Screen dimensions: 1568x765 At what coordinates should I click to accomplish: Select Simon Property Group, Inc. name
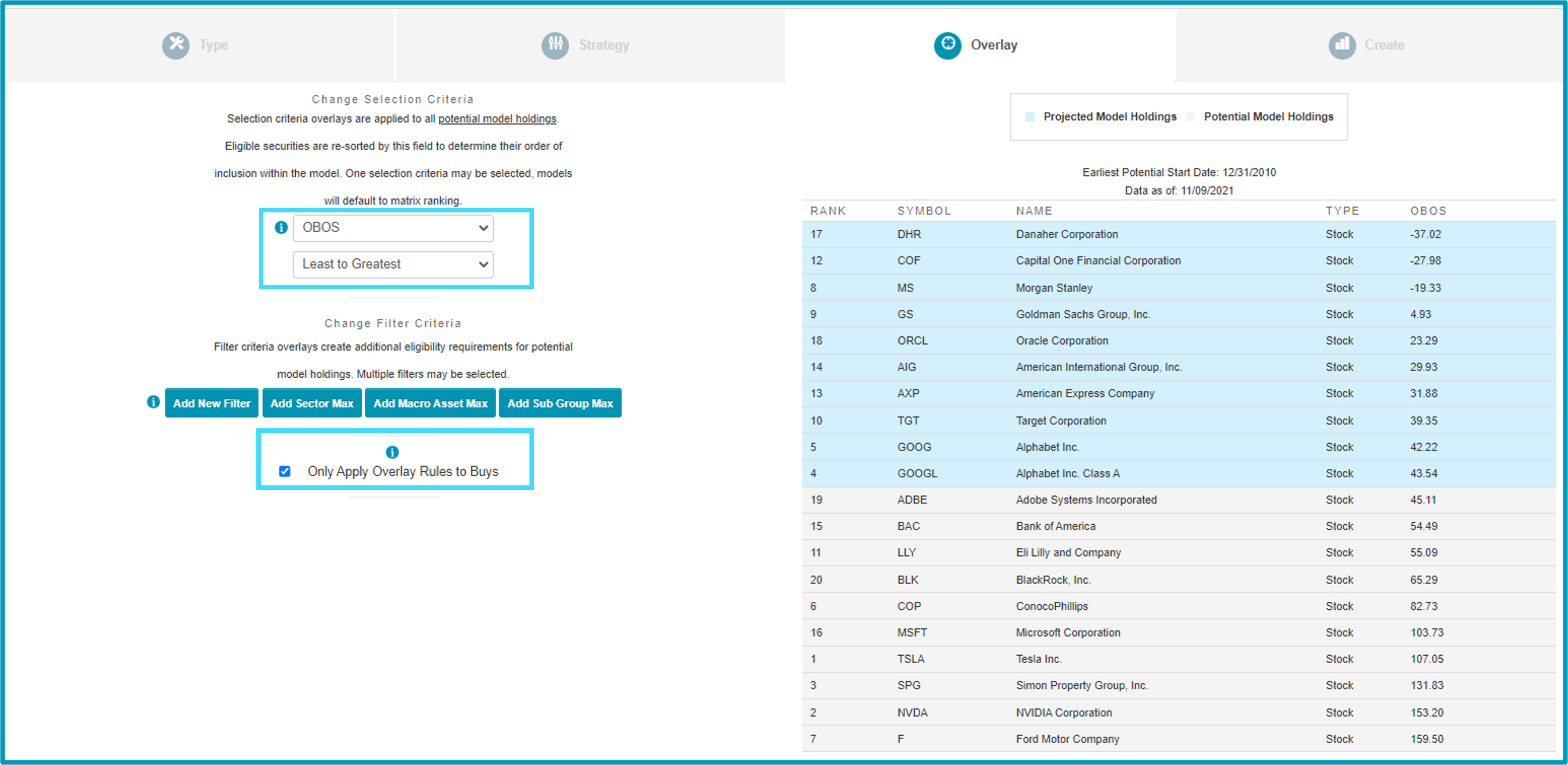coord(1081,685)
